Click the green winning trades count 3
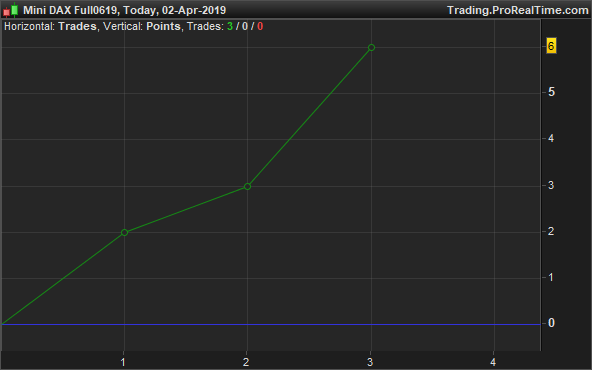Screen dimensions: 592x370 click(x=230, y=26)
